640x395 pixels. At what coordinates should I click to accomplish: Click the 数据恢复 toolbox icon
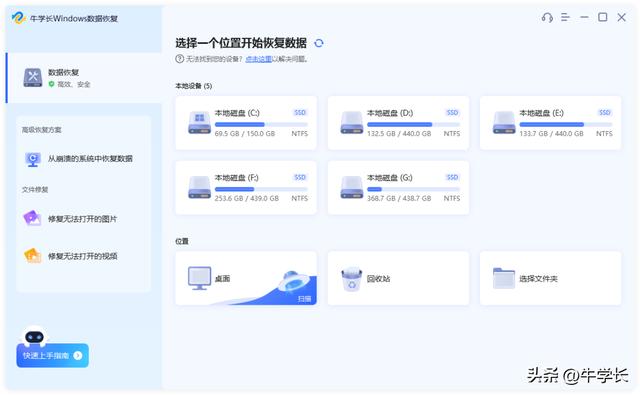coord(33,78)
